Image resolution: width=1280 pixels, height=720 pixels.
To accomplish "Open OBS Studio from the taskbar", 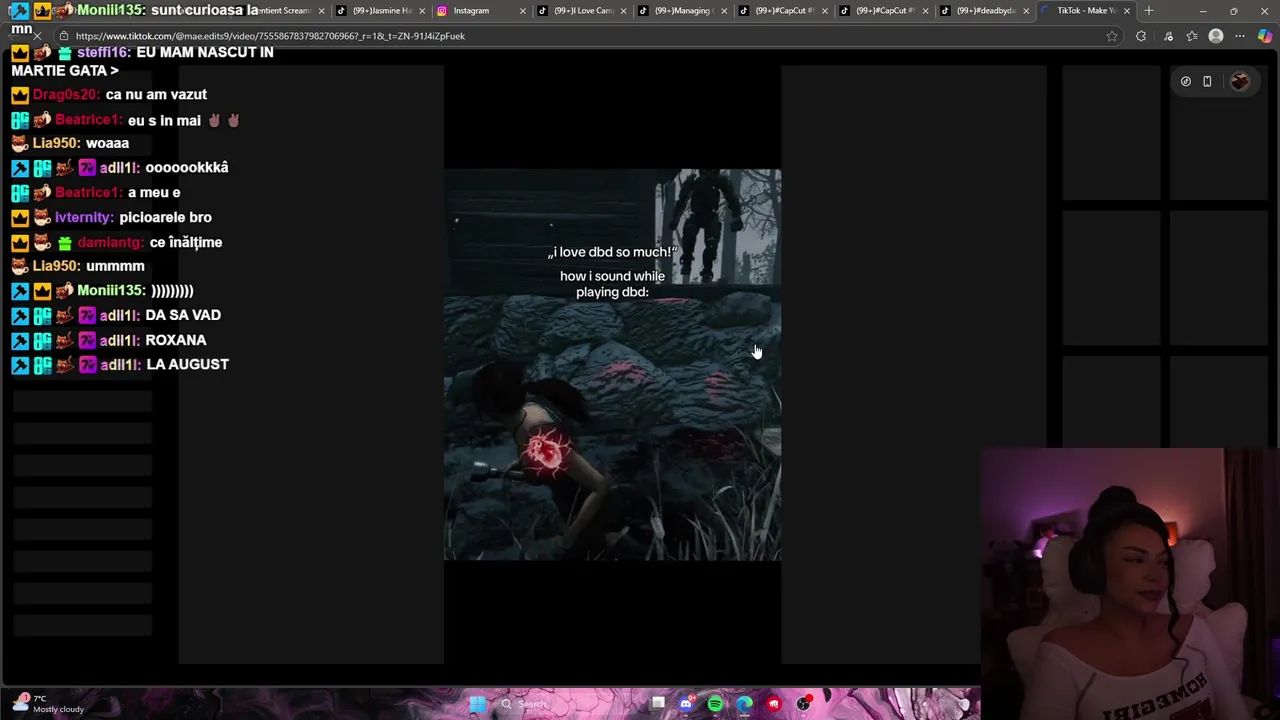I will (804, 704).
